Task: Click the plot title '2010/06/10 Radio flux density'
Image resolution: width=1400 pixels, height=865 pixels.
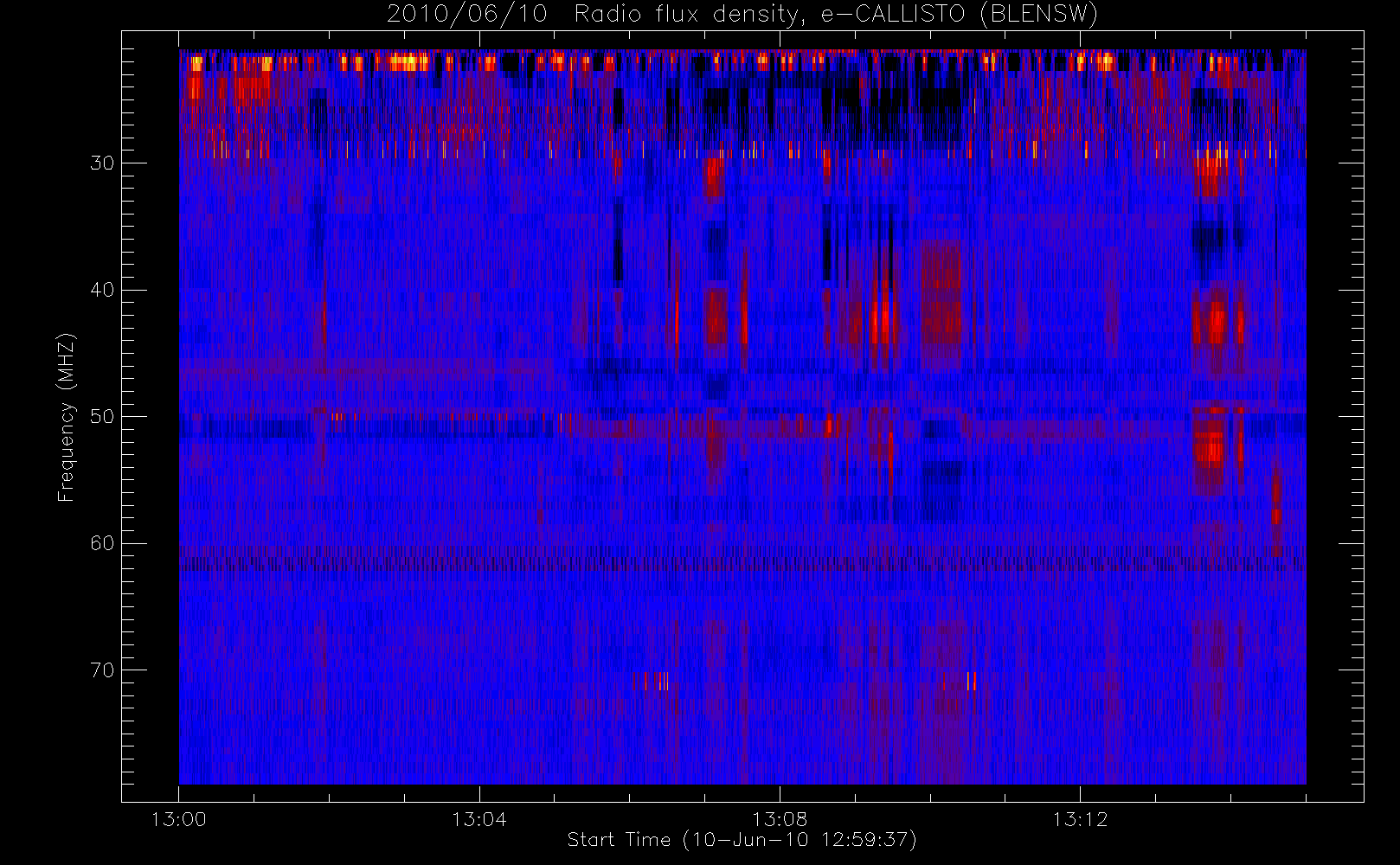Action: coord(742,15)
